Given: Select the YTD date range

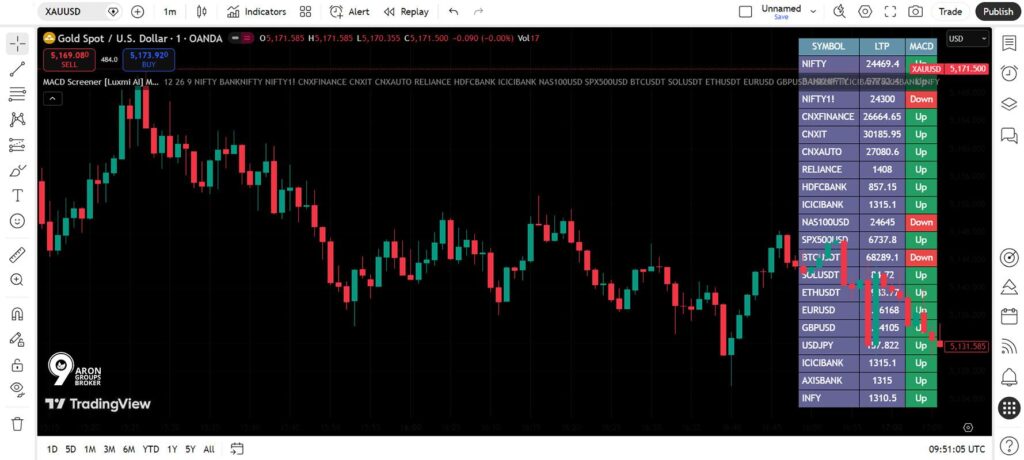Looking at the screenshot, I should (151, 449).
